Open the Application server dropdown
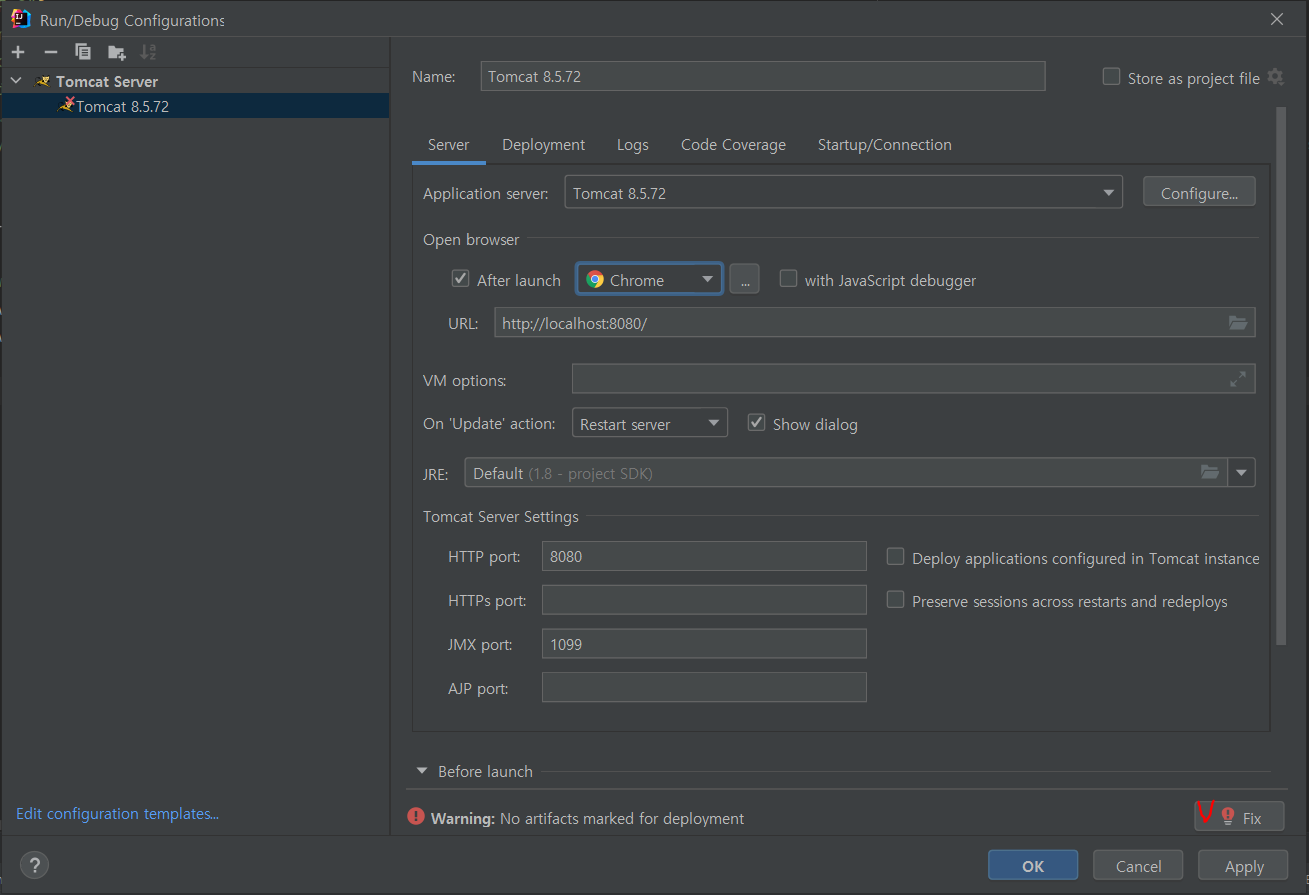The height and width of the screenshot is (895, 1309). tap(843, 193)
